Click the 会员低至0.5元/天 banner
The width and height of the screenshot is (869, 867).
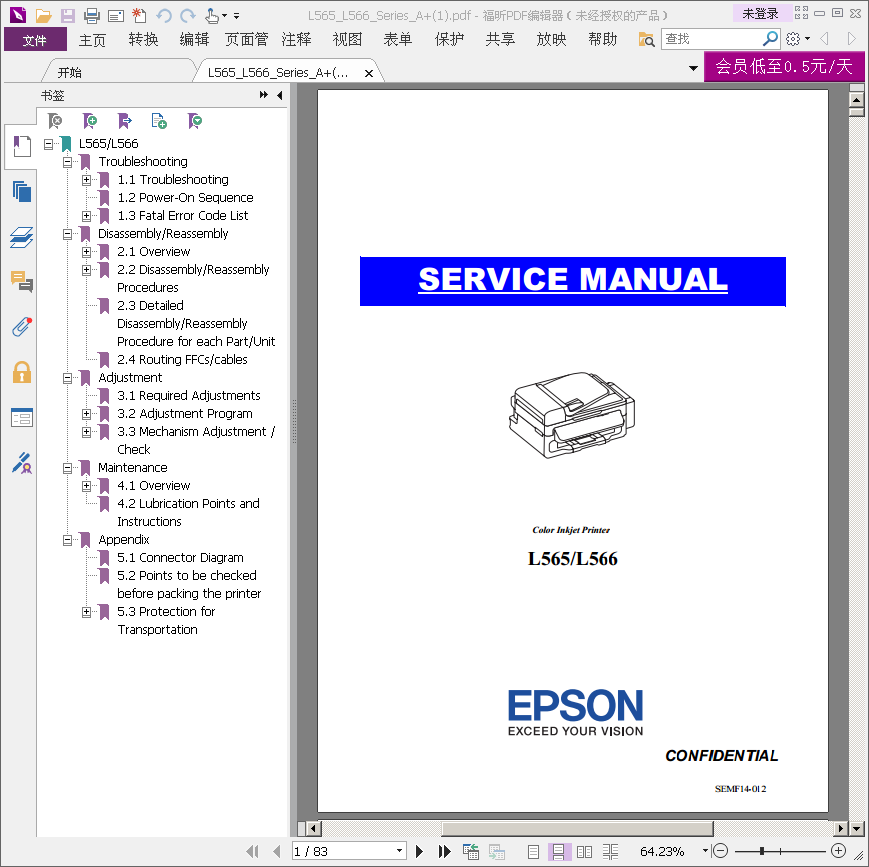pos(784,67)
